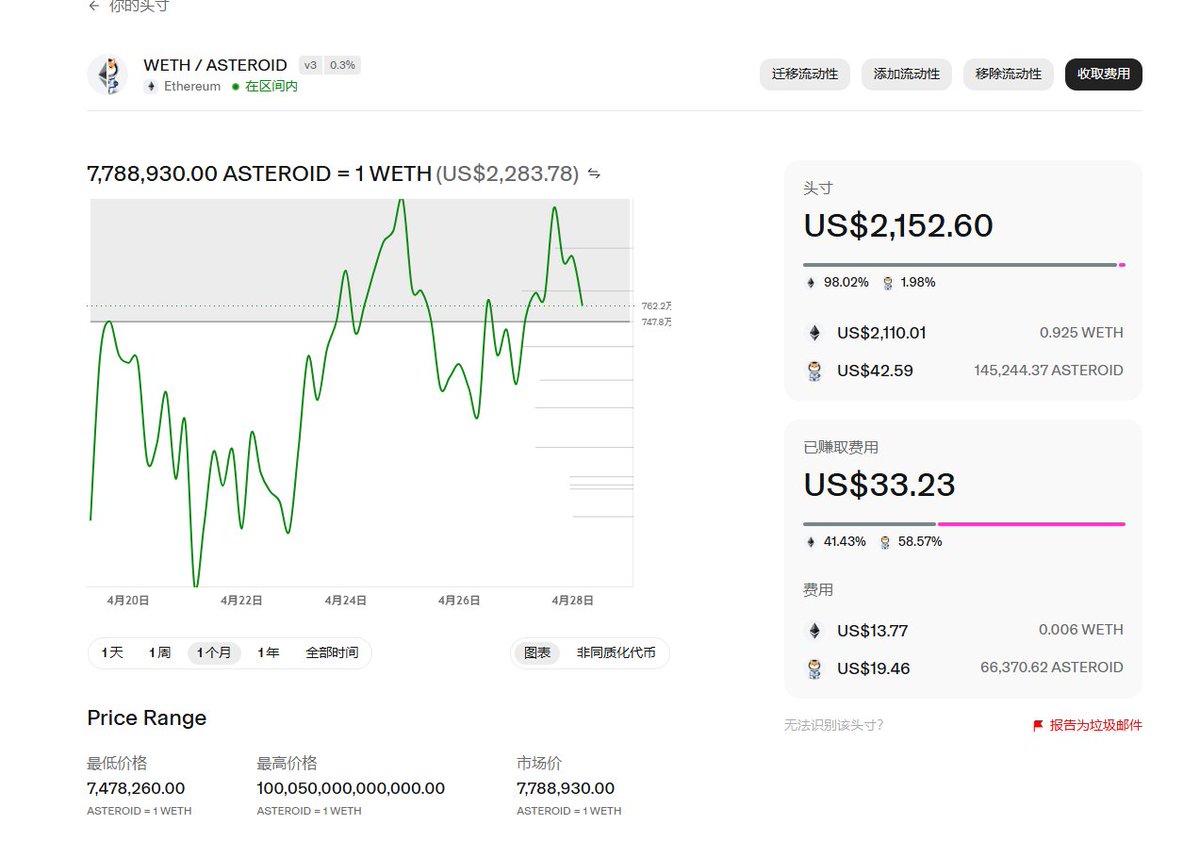Click the red flag report icon
This screenshot has width=1200, height=841.
tap(1038, 726)
